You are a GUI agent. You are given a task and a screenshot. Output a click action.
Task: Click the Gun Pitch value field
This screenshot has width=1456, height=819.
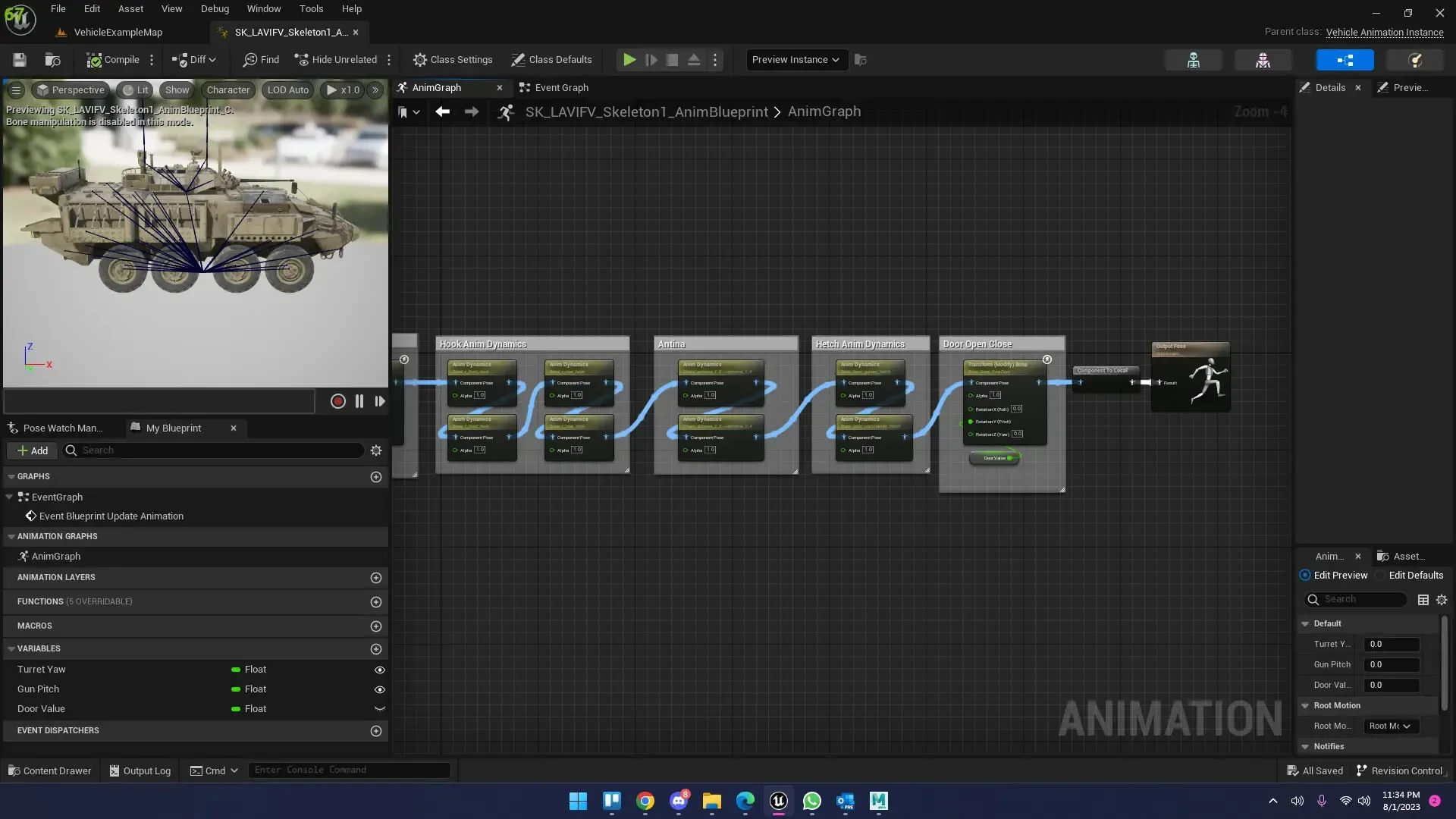point(1391,664)
